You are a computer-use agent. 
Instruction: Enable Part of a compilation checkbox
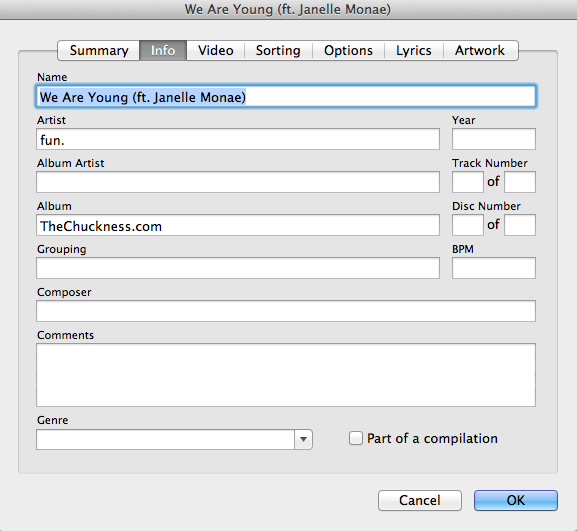pyautogui.click(x=355, y=438)
